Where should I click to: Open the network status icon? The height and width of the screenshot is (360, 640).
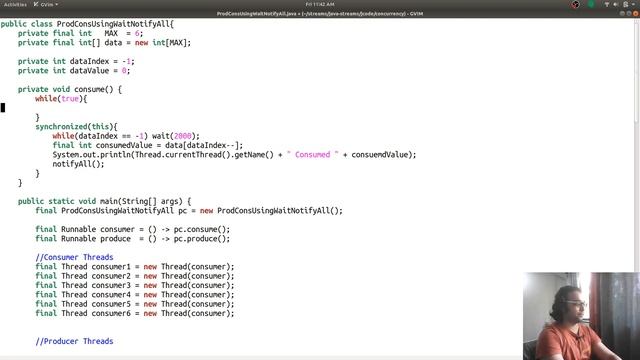(x=607, y=4)
